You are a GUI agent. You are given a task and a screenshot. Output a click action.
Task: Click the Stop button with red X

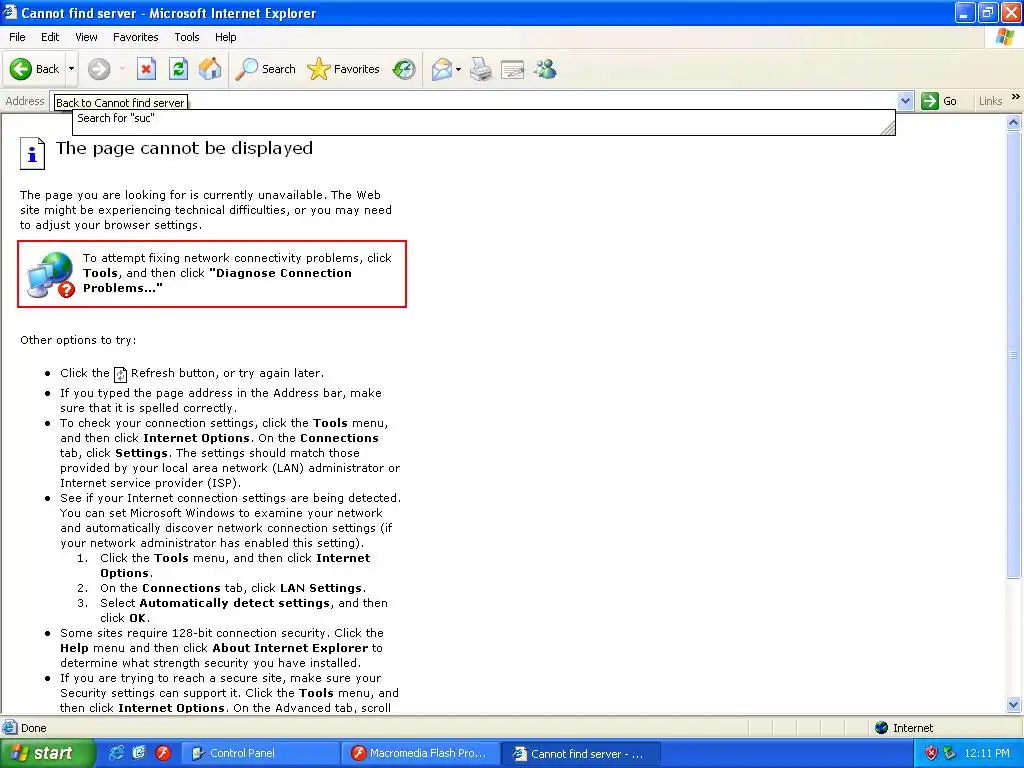[x=146, y=69]
